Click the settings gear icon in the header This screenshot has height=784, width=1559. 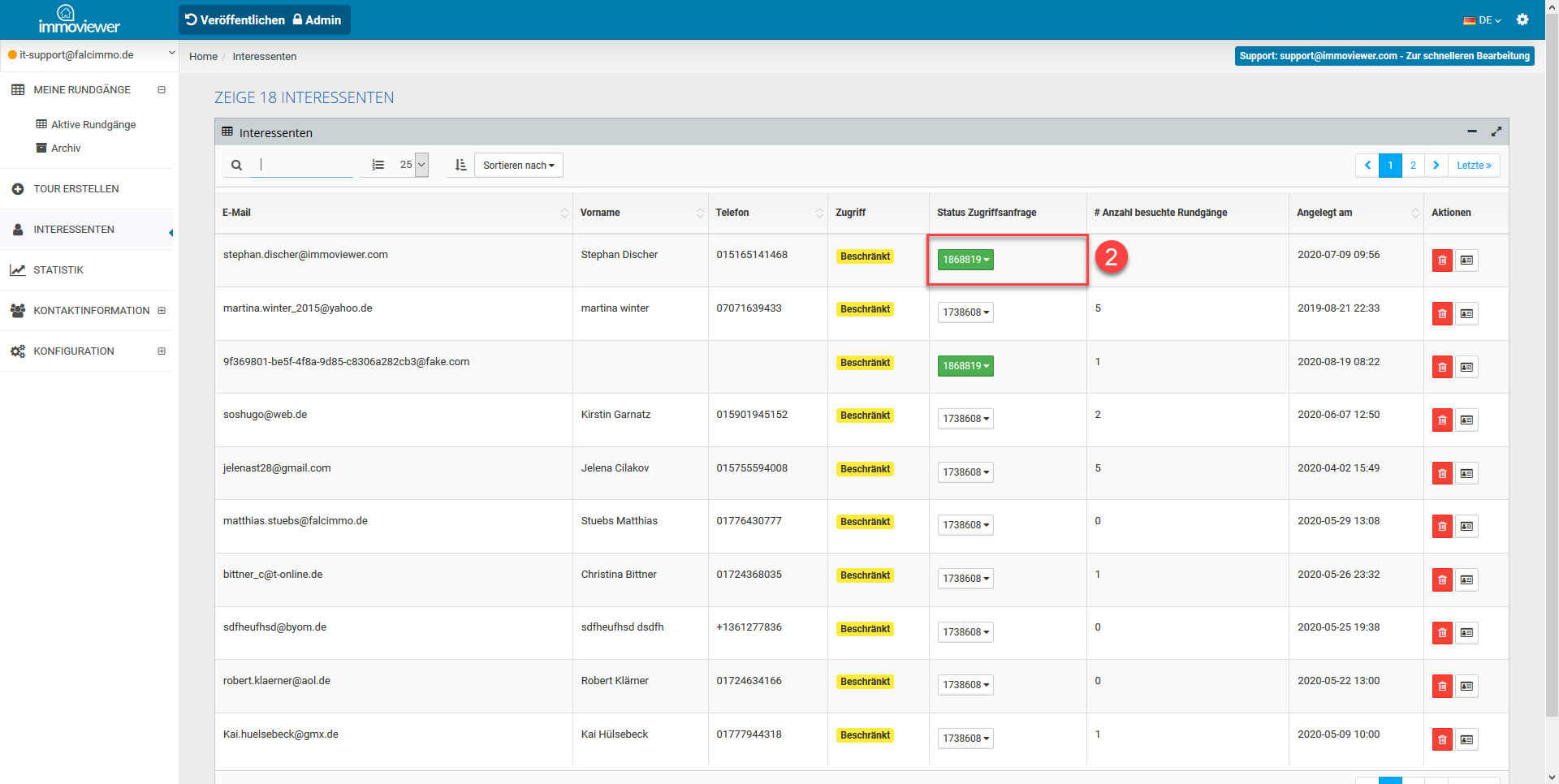[x=1522, y=19]
